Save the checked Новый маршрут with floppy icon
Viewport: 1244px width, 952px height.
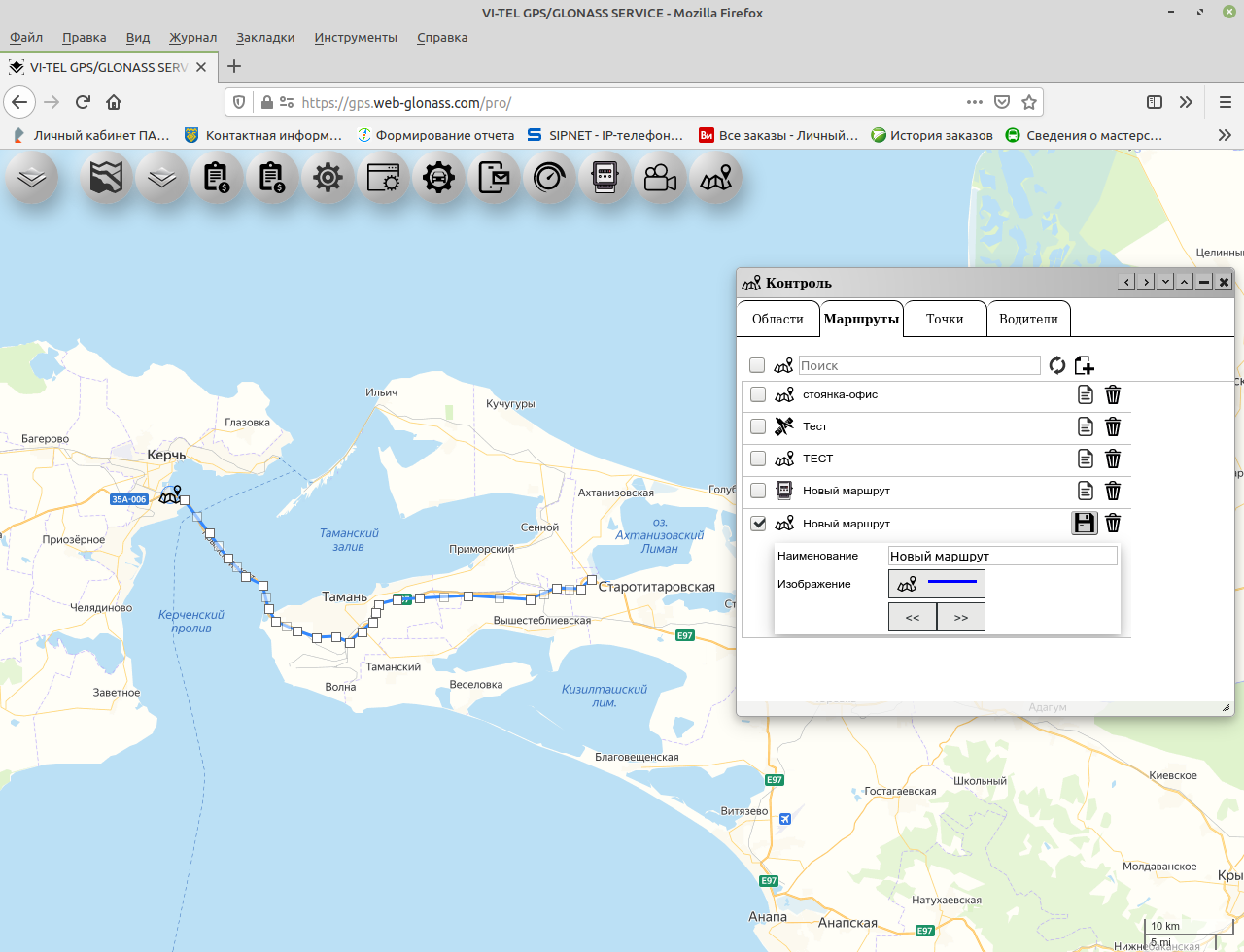coord(1085,523)
